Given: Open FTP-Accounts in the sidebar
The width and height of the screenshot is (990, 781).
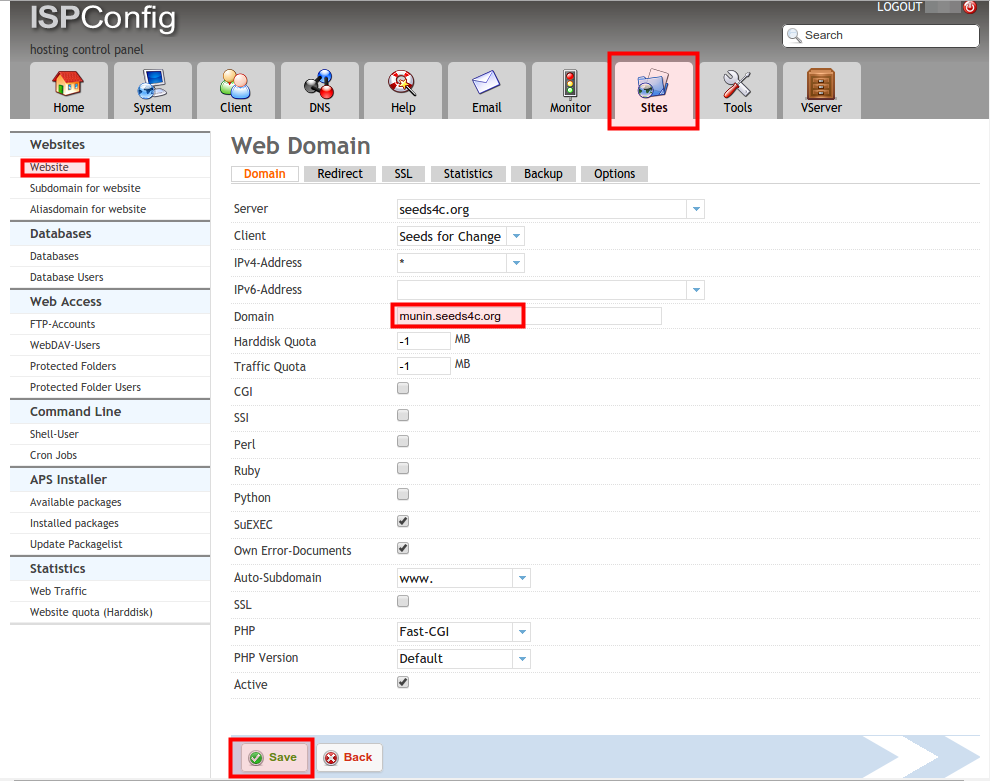Looking at the screenshot, I should pyautogui.click(x=63, y=324).
